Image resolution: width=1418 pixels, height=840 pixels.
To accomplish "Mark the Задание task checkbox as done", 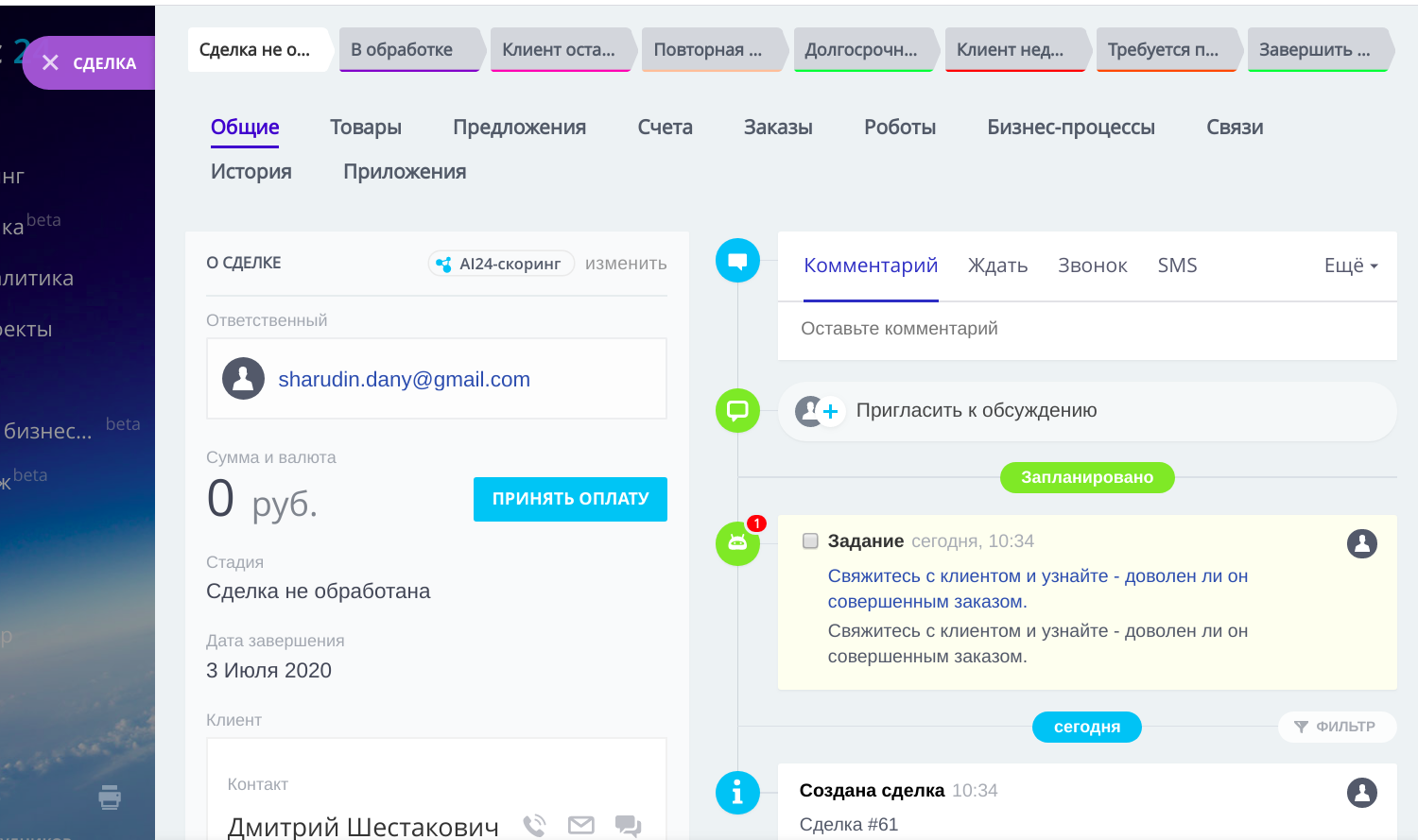I will (810, 541).
